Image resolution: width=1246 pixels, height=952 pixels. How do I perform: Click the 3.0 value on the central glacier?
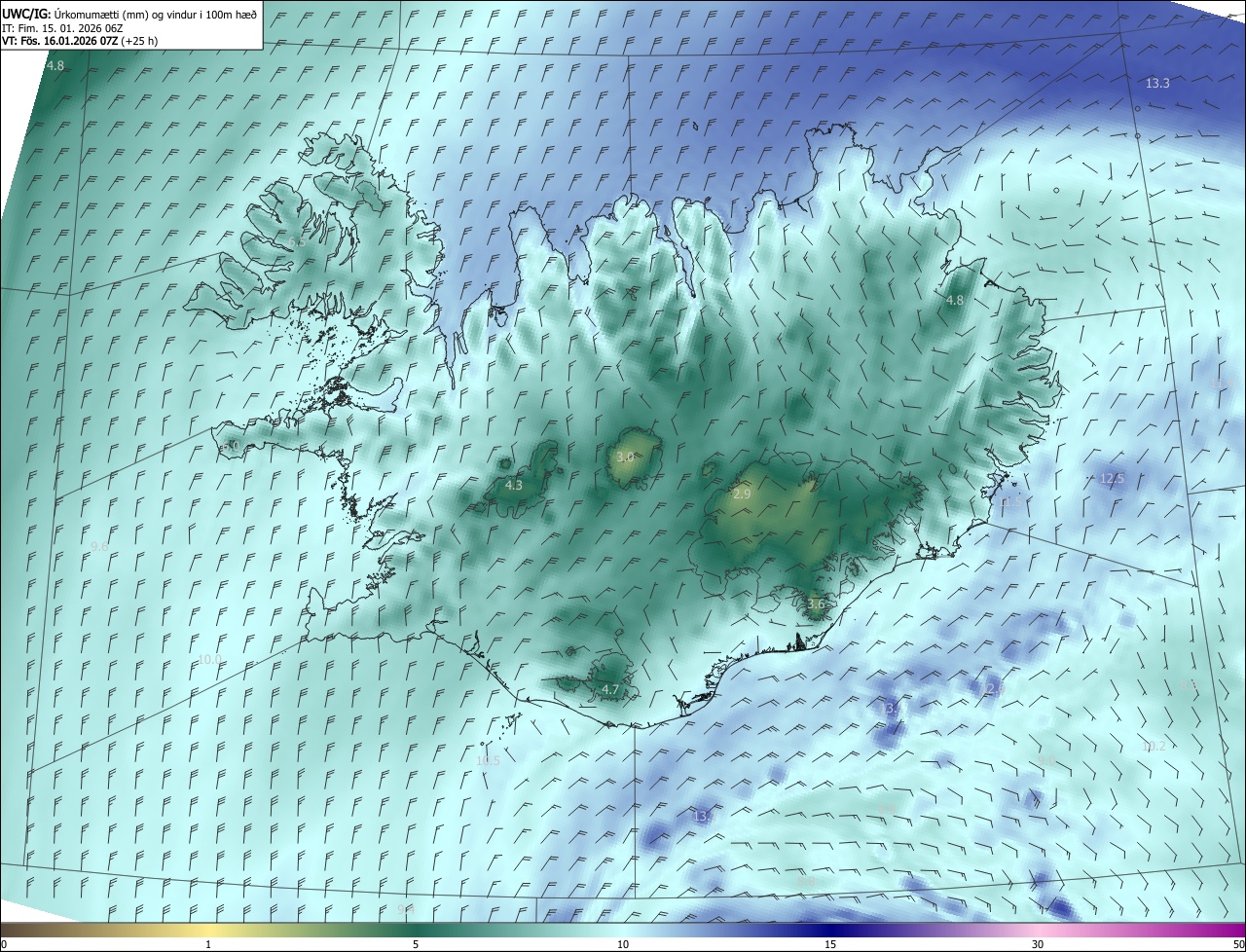coord(626,457)
